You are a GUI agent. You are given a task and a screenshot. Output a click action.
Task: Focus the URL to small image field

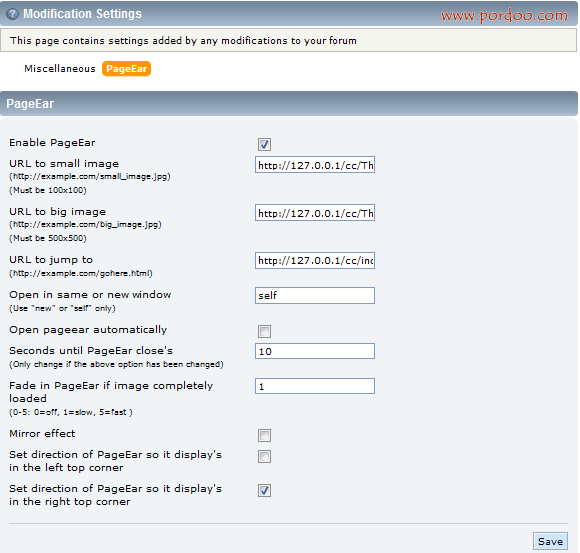pos(315,165)
